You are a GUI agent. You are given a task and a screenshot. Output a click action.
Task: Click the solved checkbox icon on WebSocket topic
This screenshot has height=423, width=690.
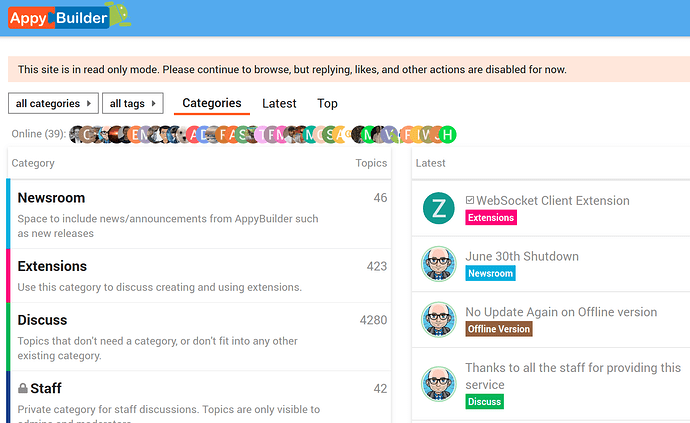click(x=470, y=200)
